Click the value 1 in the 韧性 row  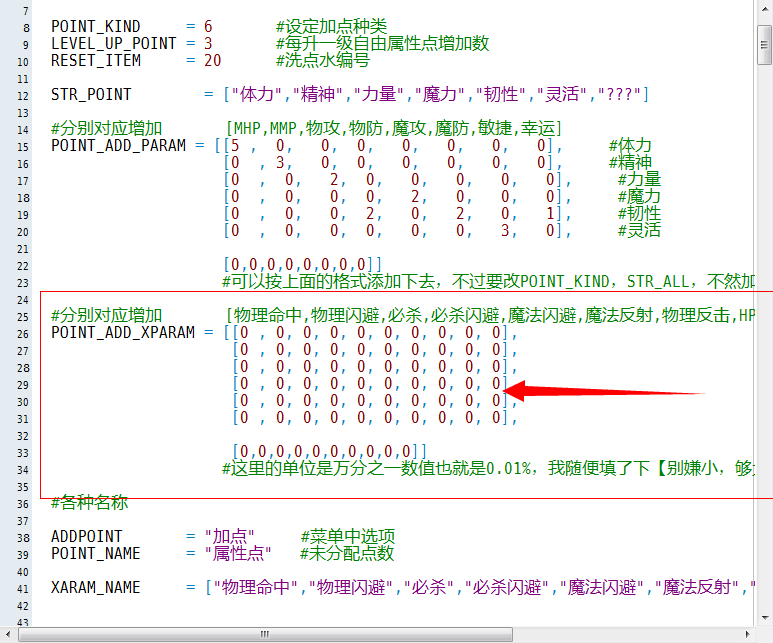tap(550, 214)
